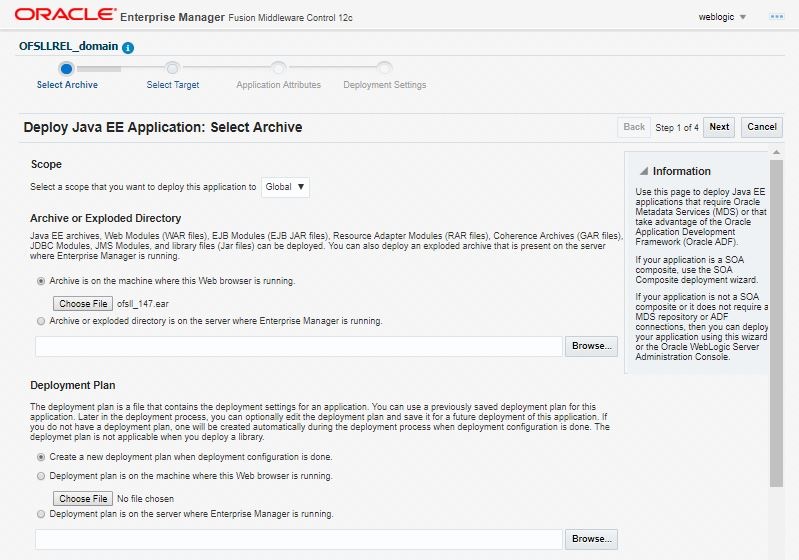Select deployment plan on browser machine
Screen dimensions: 799x560
(x=41, y=476)
